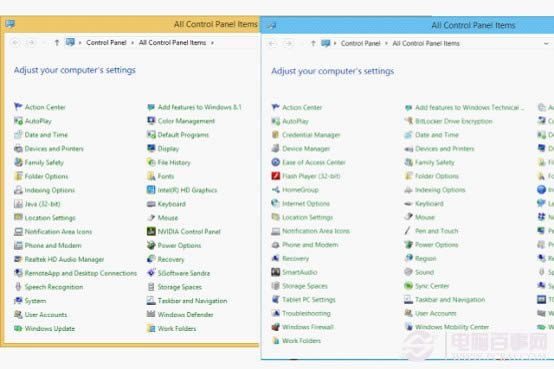The height and width of the screenshot is (369, 554).
Task: Open the Windows Update link
Action: (x=50, y=329)
